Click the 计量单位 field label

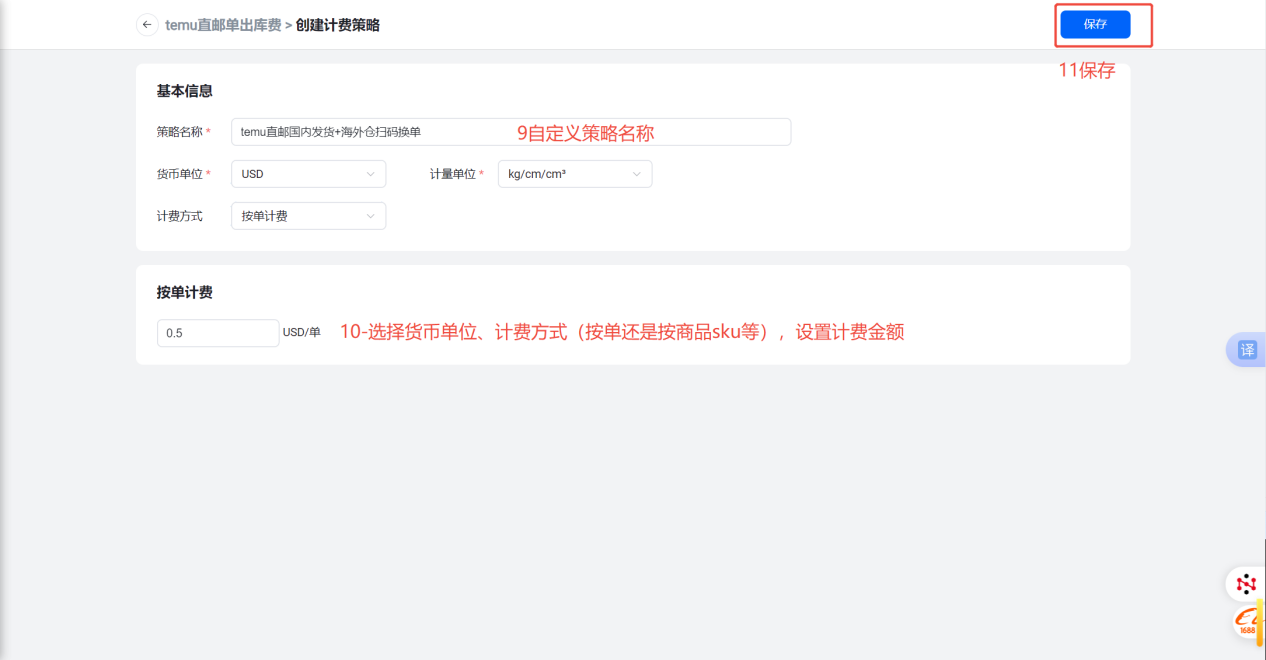click(453, 174)
